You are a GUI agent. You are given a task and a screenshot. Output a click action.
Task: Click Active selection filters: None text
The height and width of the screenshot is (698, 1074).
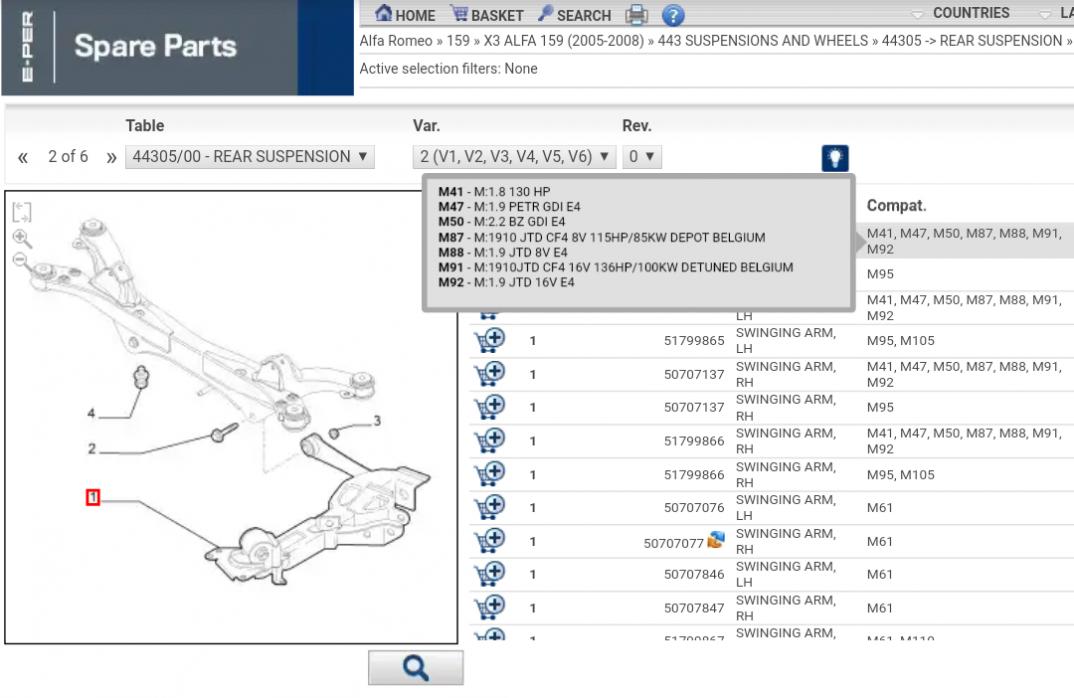pos(449,68)
